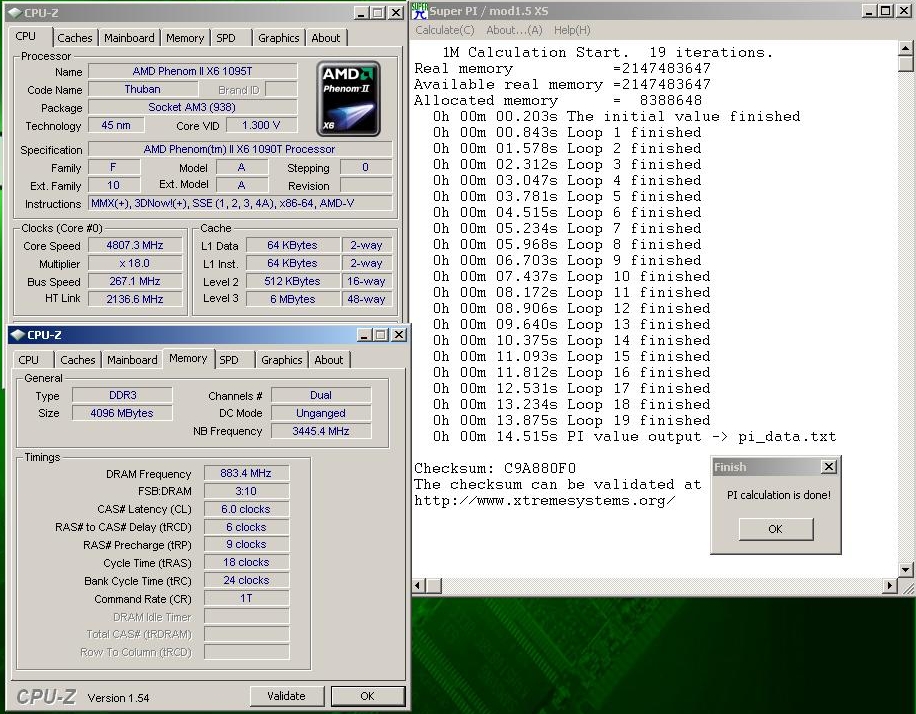Open the Calculate(C) menu in Super PI

pos(445,30)
